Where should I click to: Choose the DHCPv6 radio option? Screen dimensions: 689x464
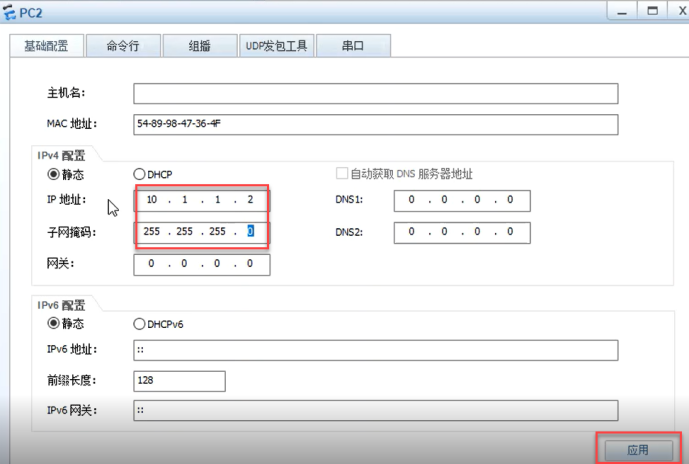[140, 324]
